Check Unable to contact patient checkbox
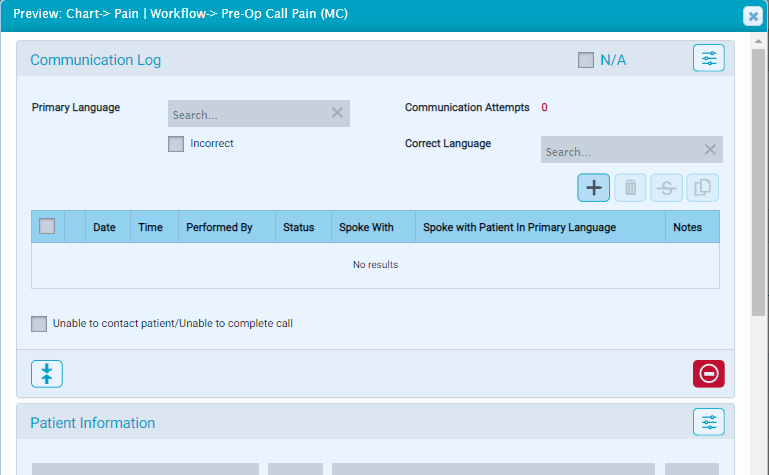 [39, 324]
